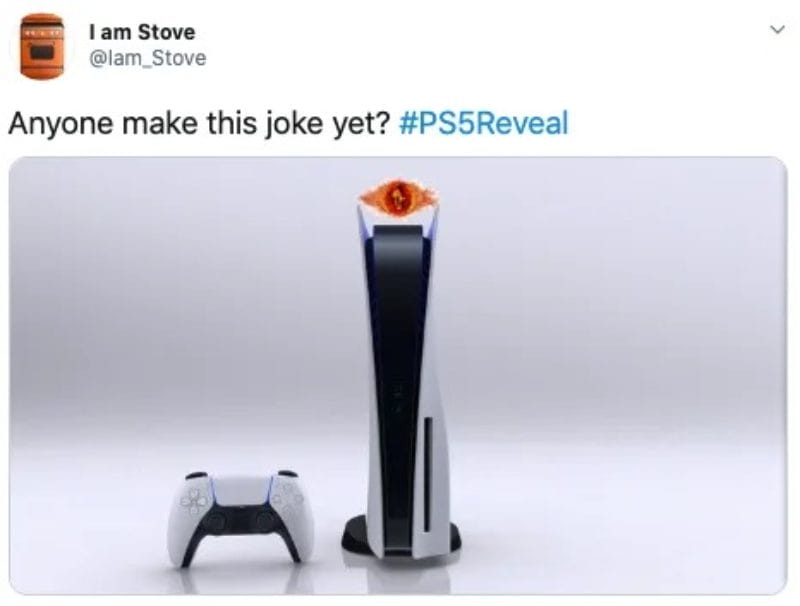Screen dimensions: 800x606
Task: Click the tweet text 'Anyone make this joke yet?'
Action: tap(199, 124)
